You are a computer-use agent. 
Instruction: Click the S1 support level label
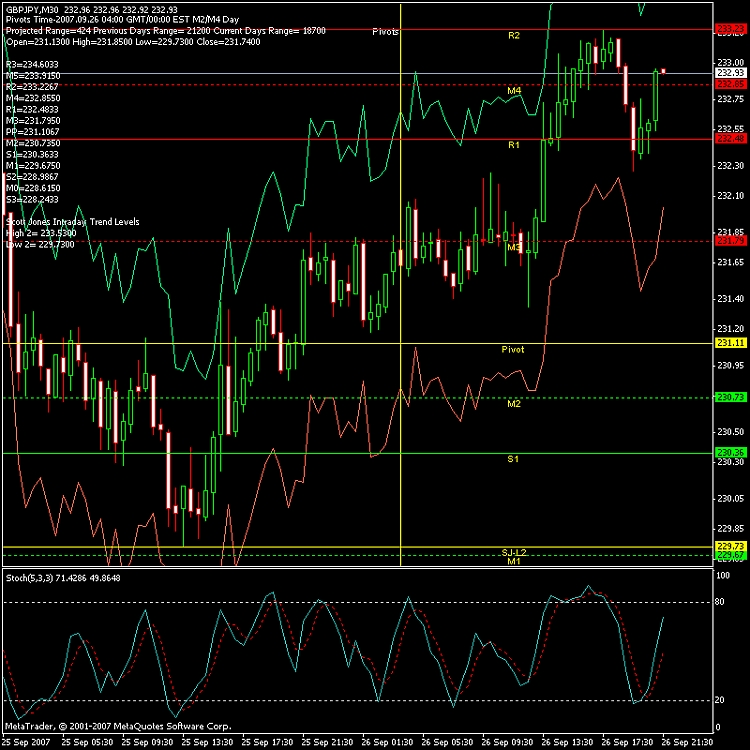tap(513, 459)
